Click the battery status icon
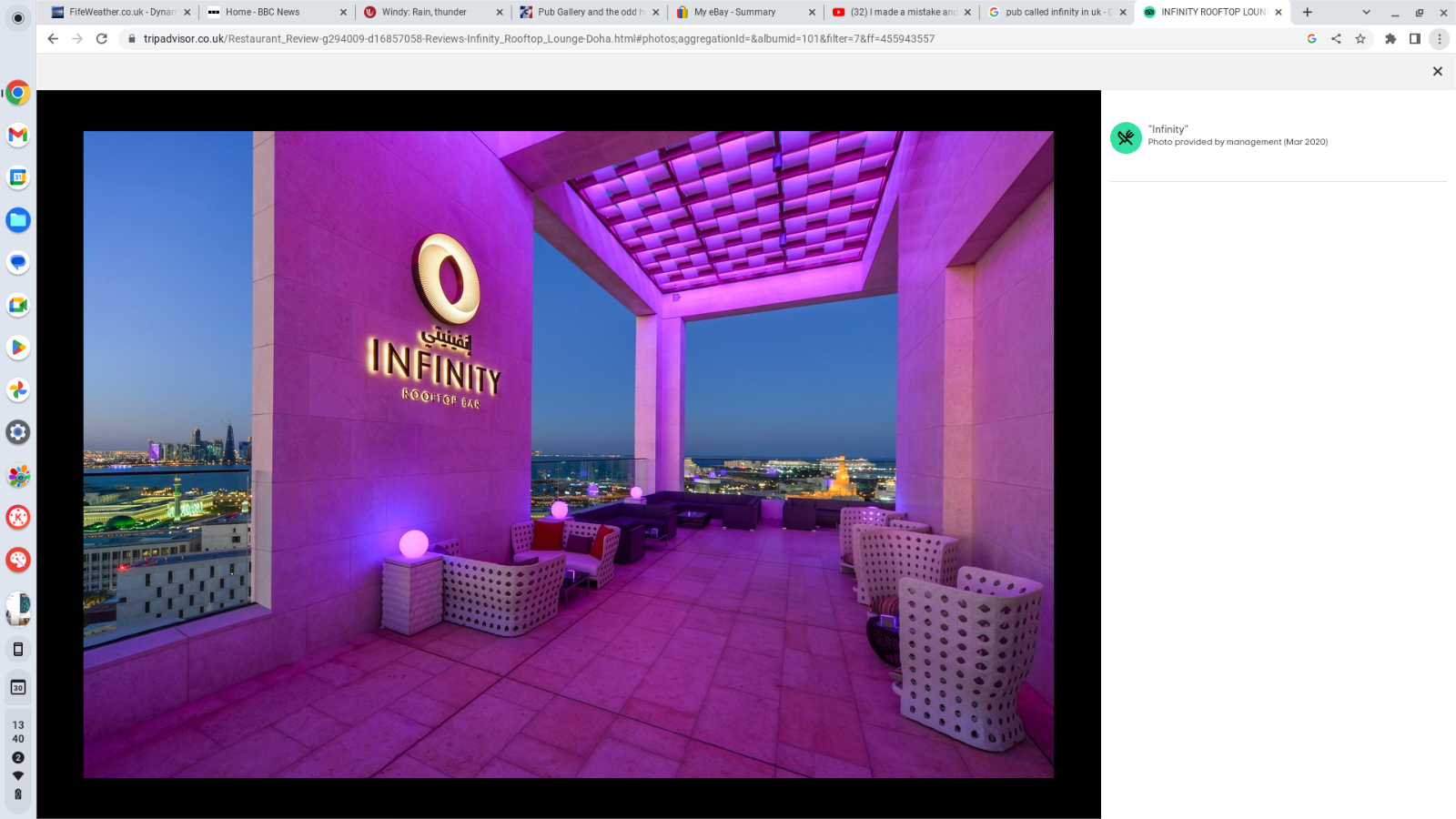This screenshot has width=1456, height=819. (x=18, y=794)
